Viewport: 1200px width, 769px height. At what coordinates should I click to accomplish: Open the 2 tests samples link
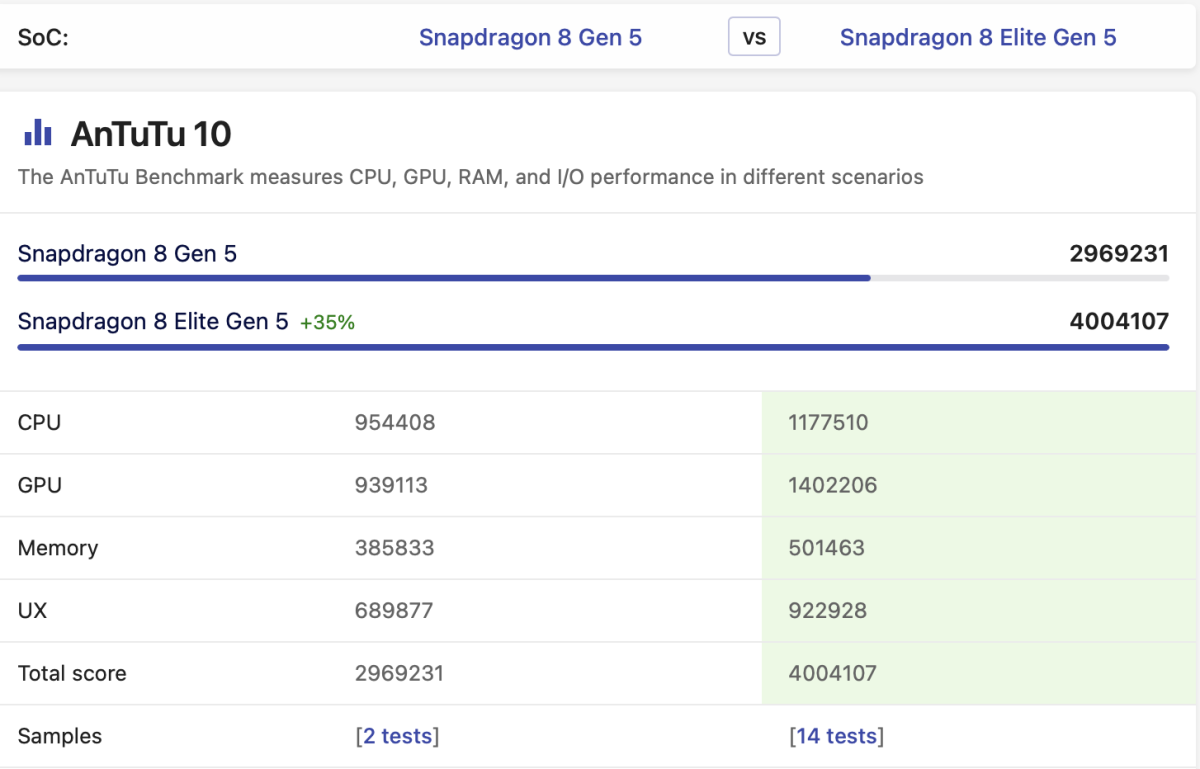pyautogui.click(x=397, y=736)
